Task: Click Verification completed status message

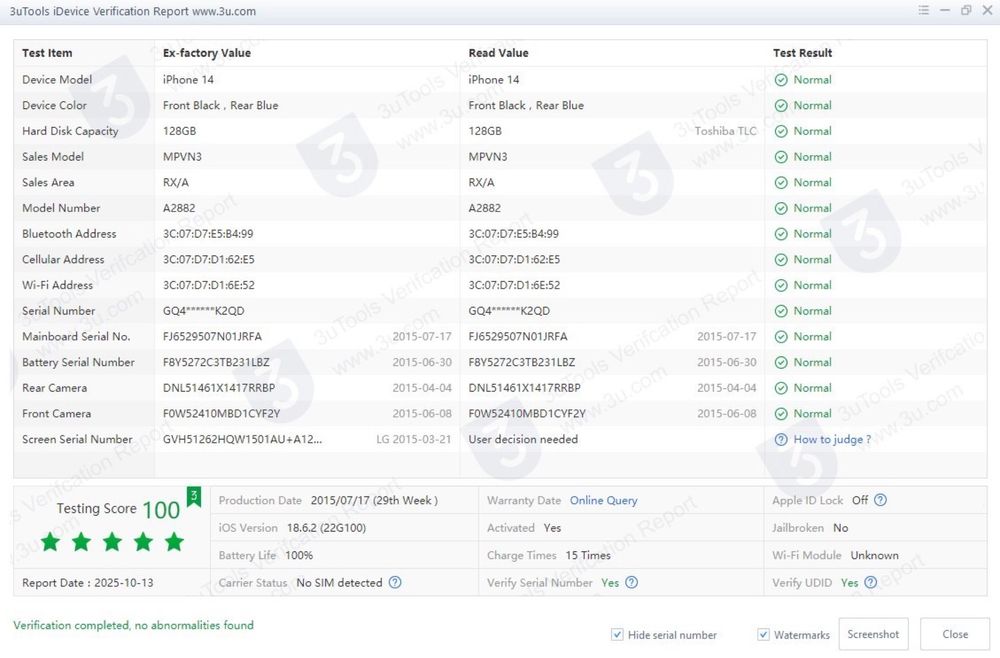Action: tap(133, 625)
